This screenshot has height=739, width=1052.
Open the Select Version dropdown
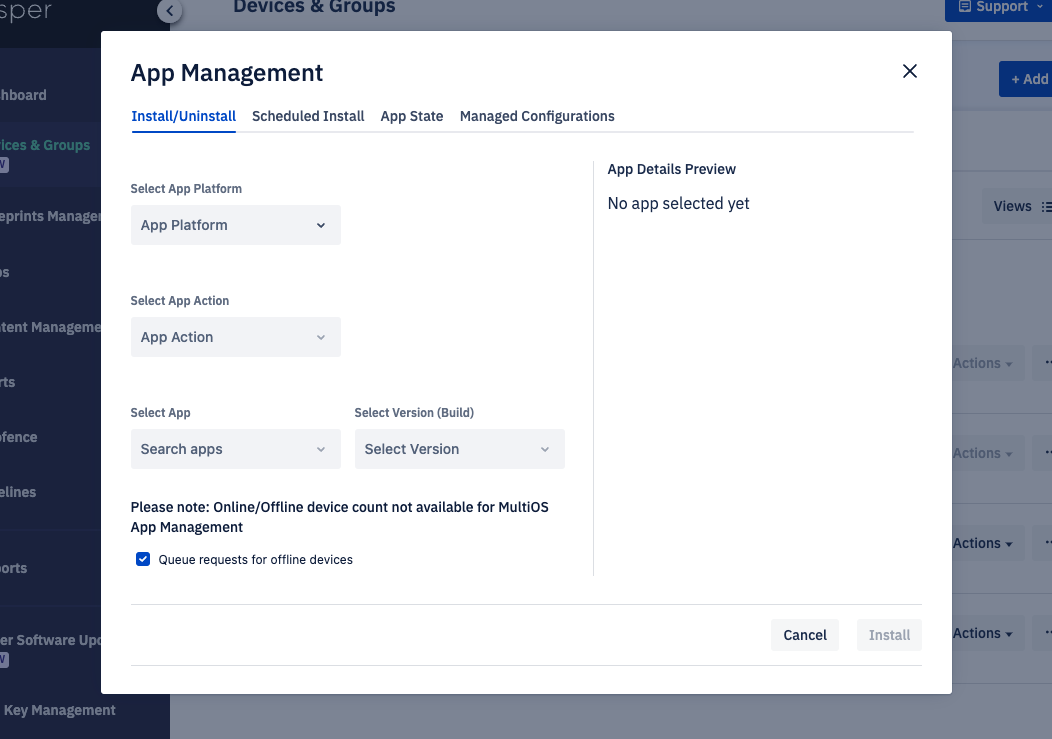[x=459, y=449]
